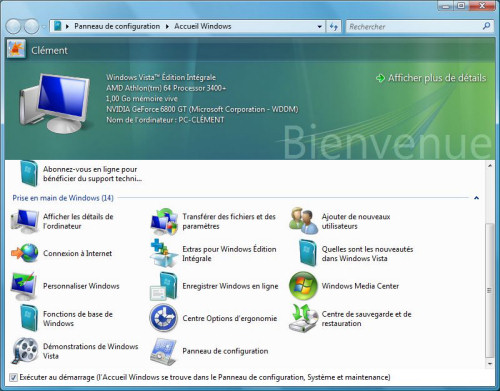The width and height of the screenshot is (500, 391).
Task: Click the refresh button beside the address bar
Action: pos(334,26)
